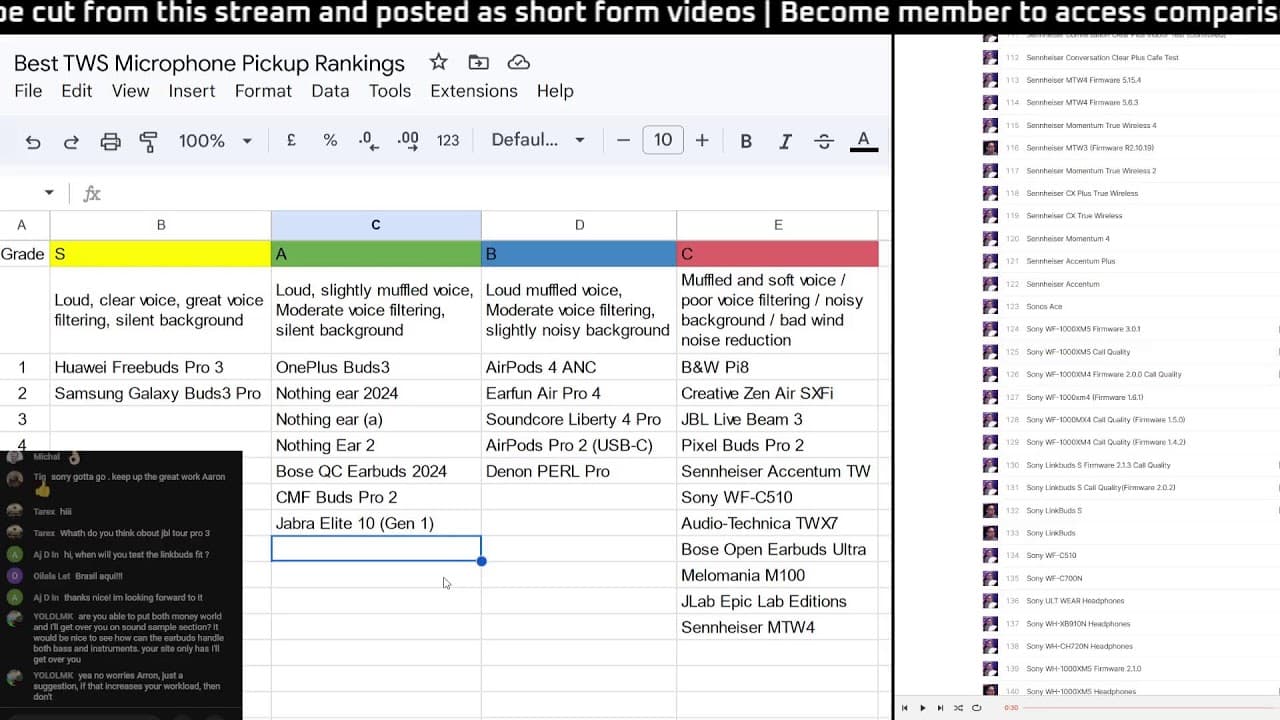Play the previous track in the playlist player

(x=905, y=708)
